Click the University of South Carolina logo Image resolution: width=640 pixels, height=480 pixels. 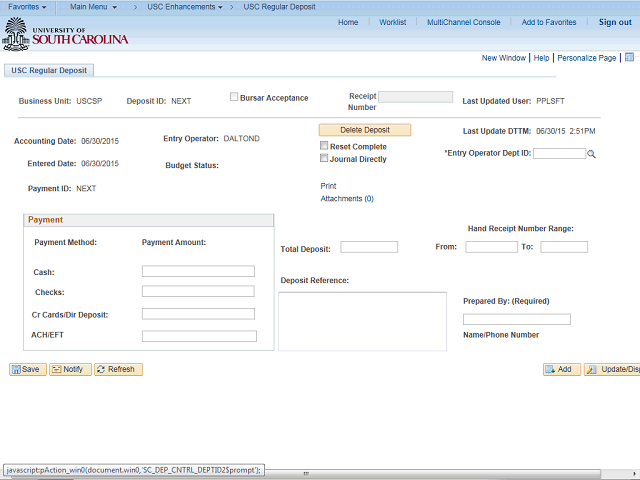[x=65, y=35]
